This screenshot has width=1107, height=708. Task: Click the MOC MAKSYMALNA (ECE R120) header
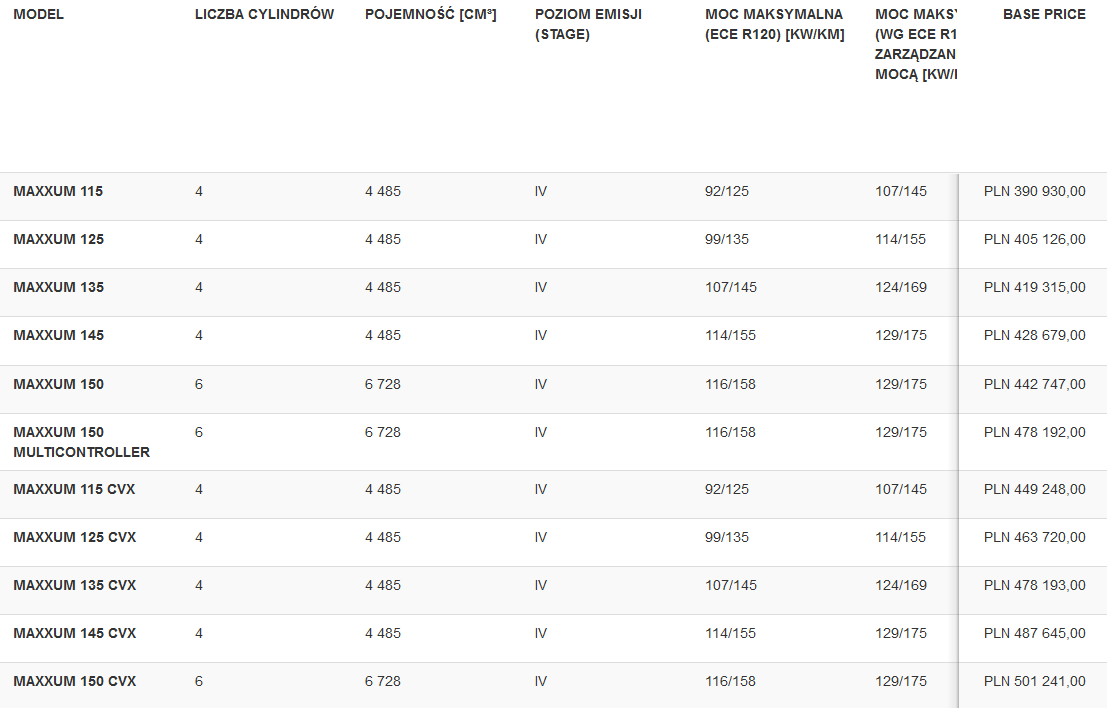pos(774,24)
